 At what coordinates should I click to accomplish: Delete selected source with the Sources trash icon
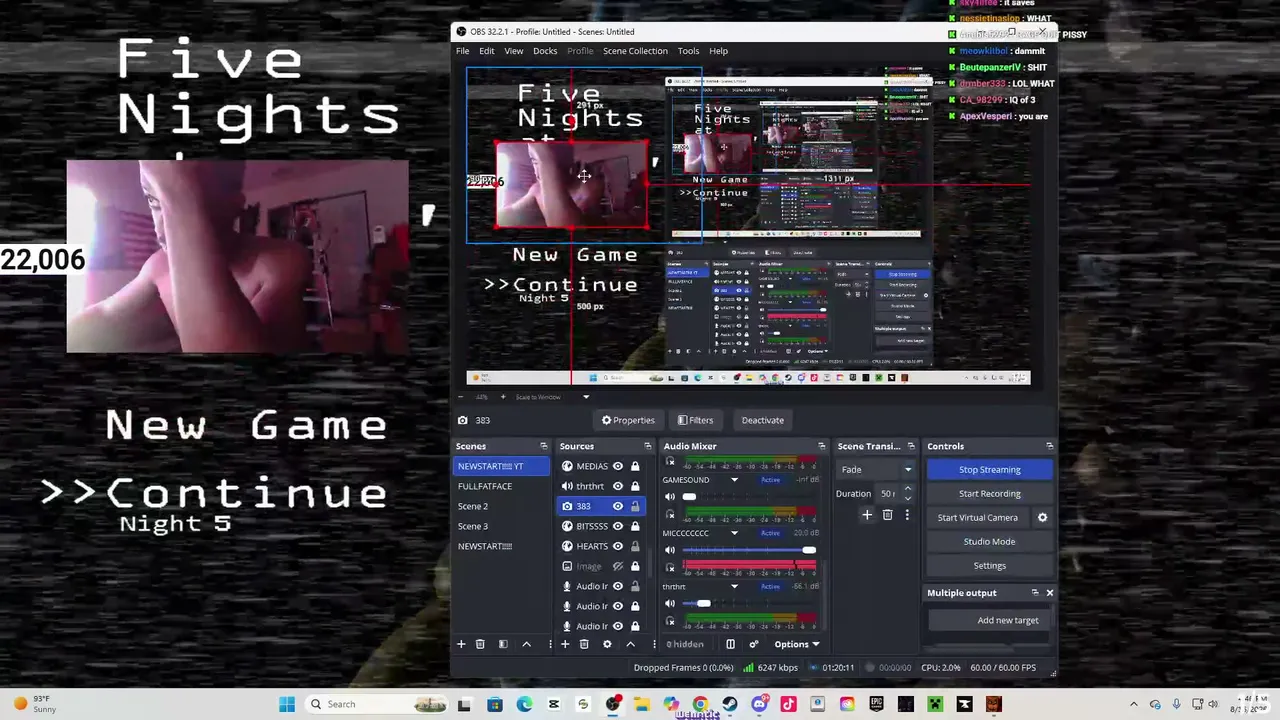pyautogui.click(x=584, y=644)
